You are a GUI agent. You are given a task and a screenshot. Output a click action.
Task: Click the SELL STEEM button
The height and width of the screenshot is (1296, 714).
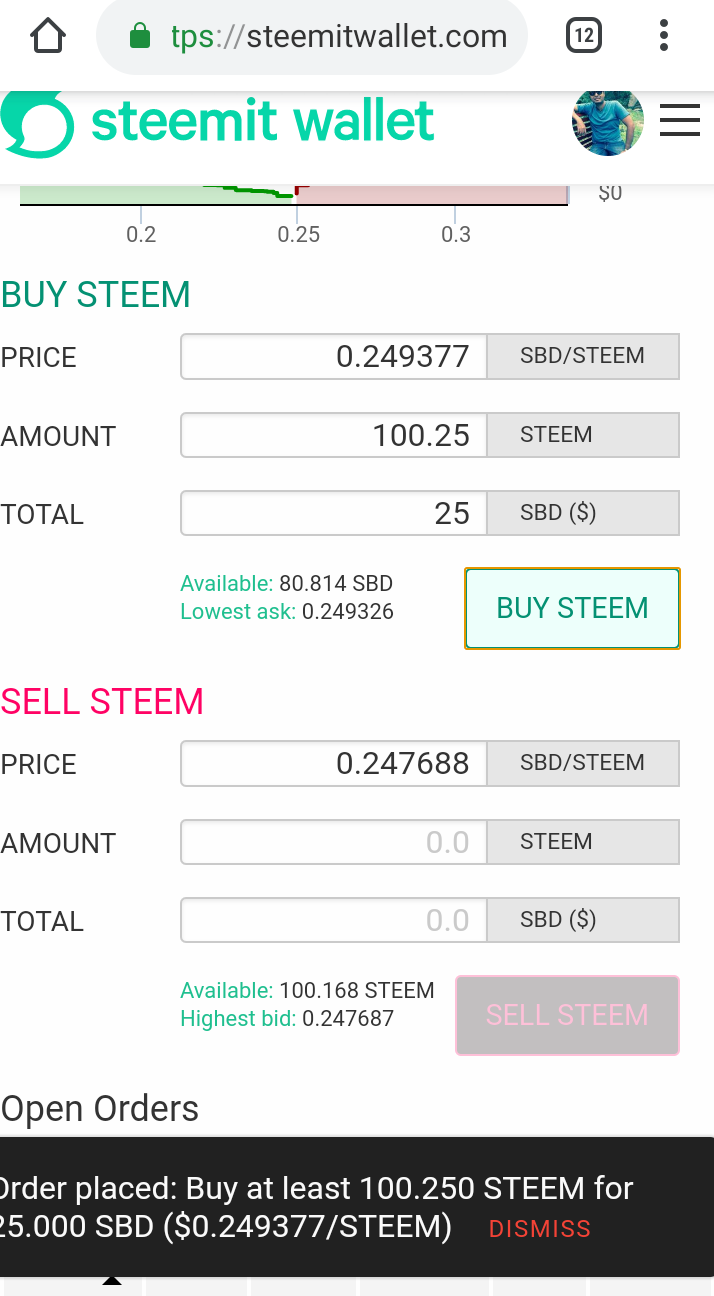(567, 1015)
